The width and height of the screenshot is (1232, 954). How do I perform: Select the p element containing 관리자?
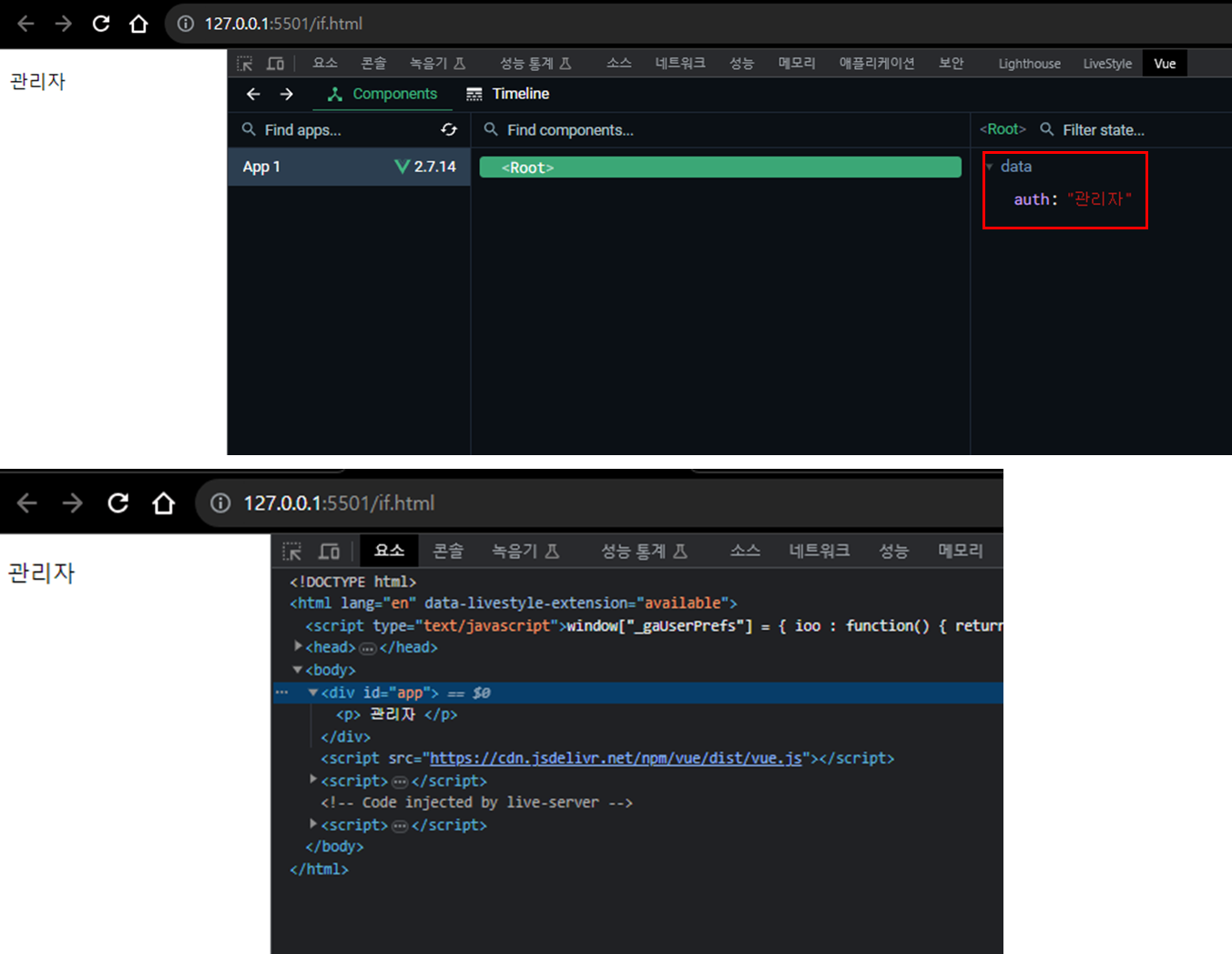[x=396, y=715]
